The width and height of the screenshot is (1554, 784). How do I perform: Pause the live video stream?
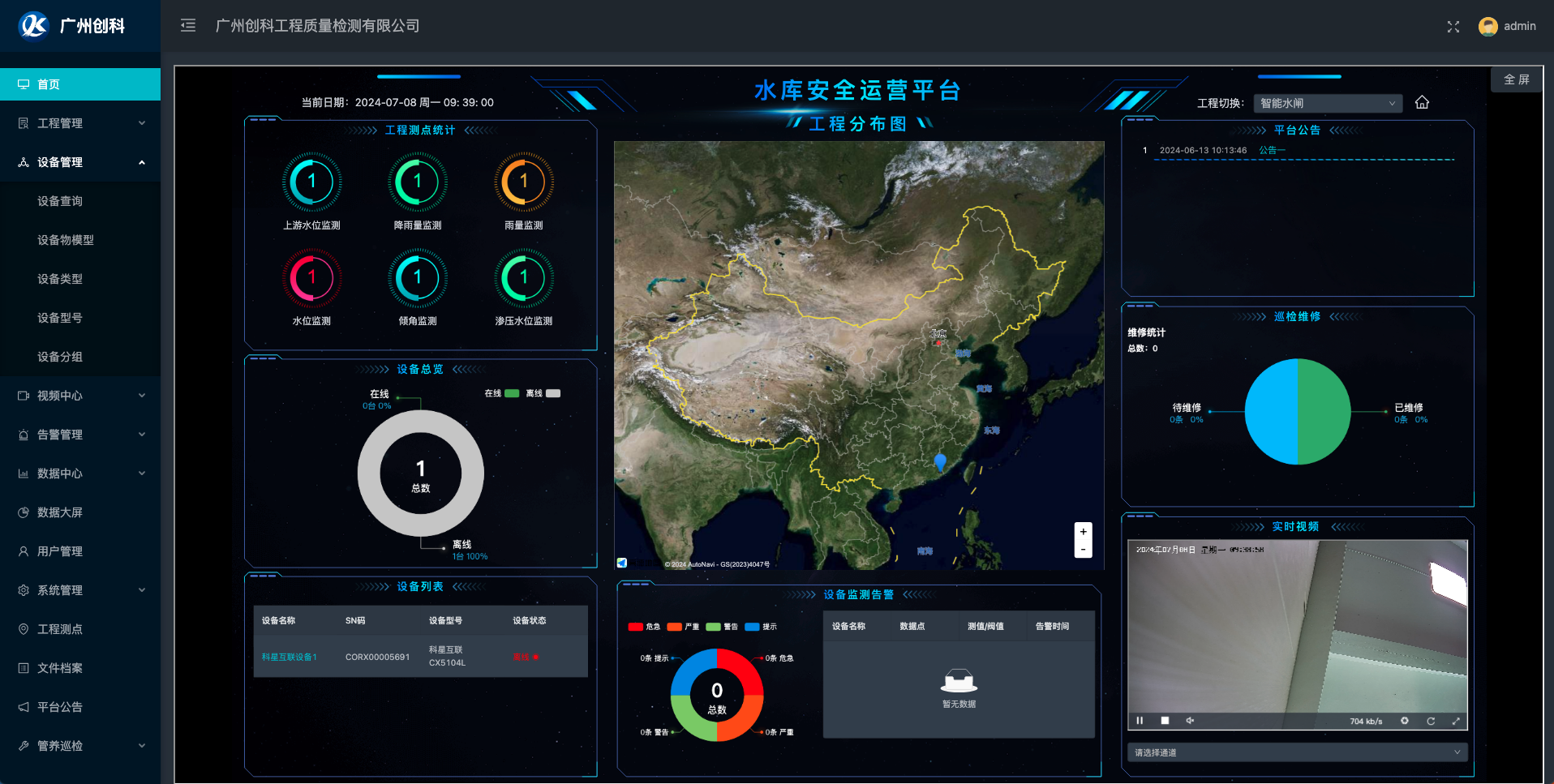[x=1140, y=721]
